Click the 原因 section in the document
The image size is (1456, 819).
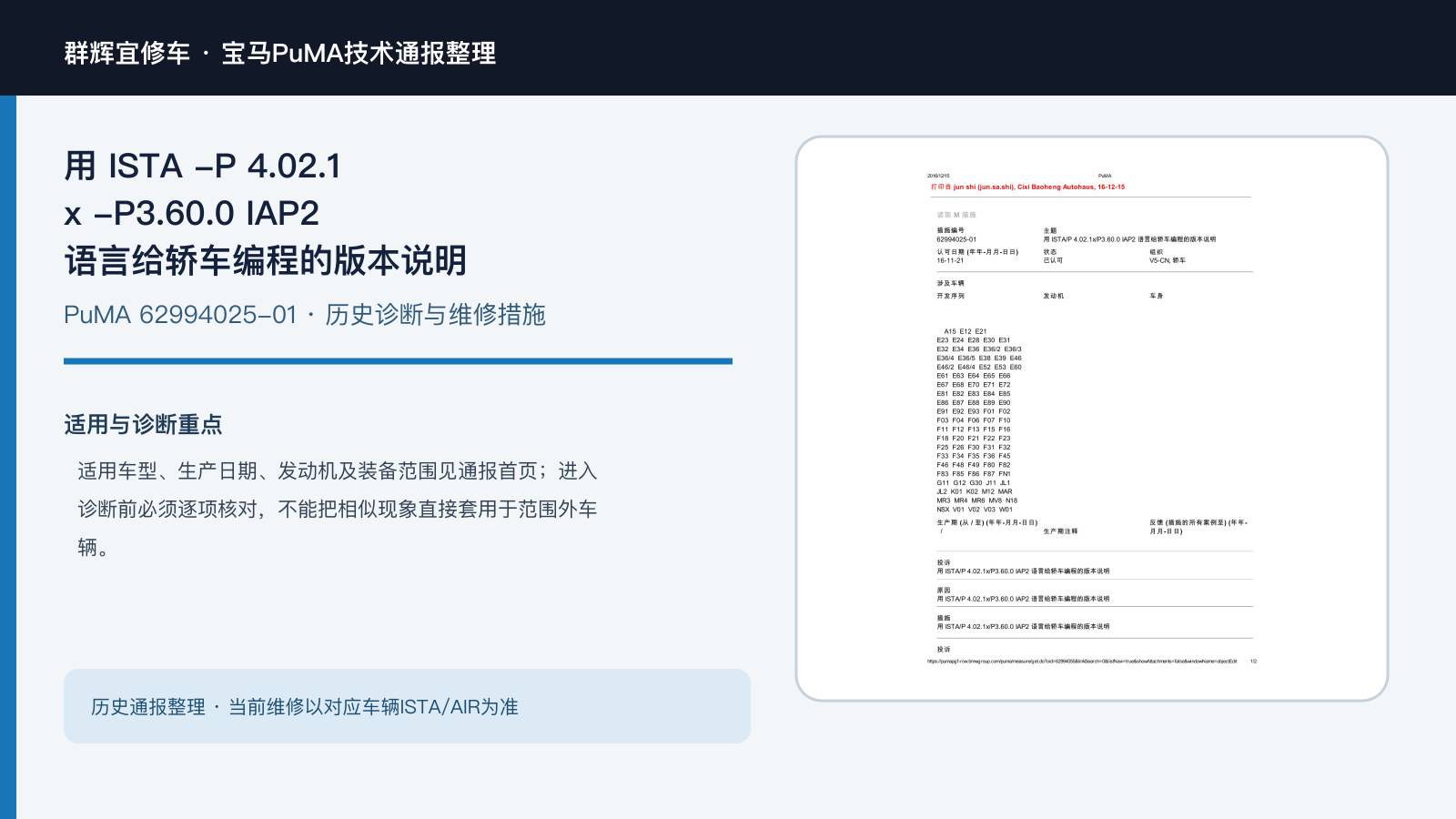click(x=1023, y=594)
